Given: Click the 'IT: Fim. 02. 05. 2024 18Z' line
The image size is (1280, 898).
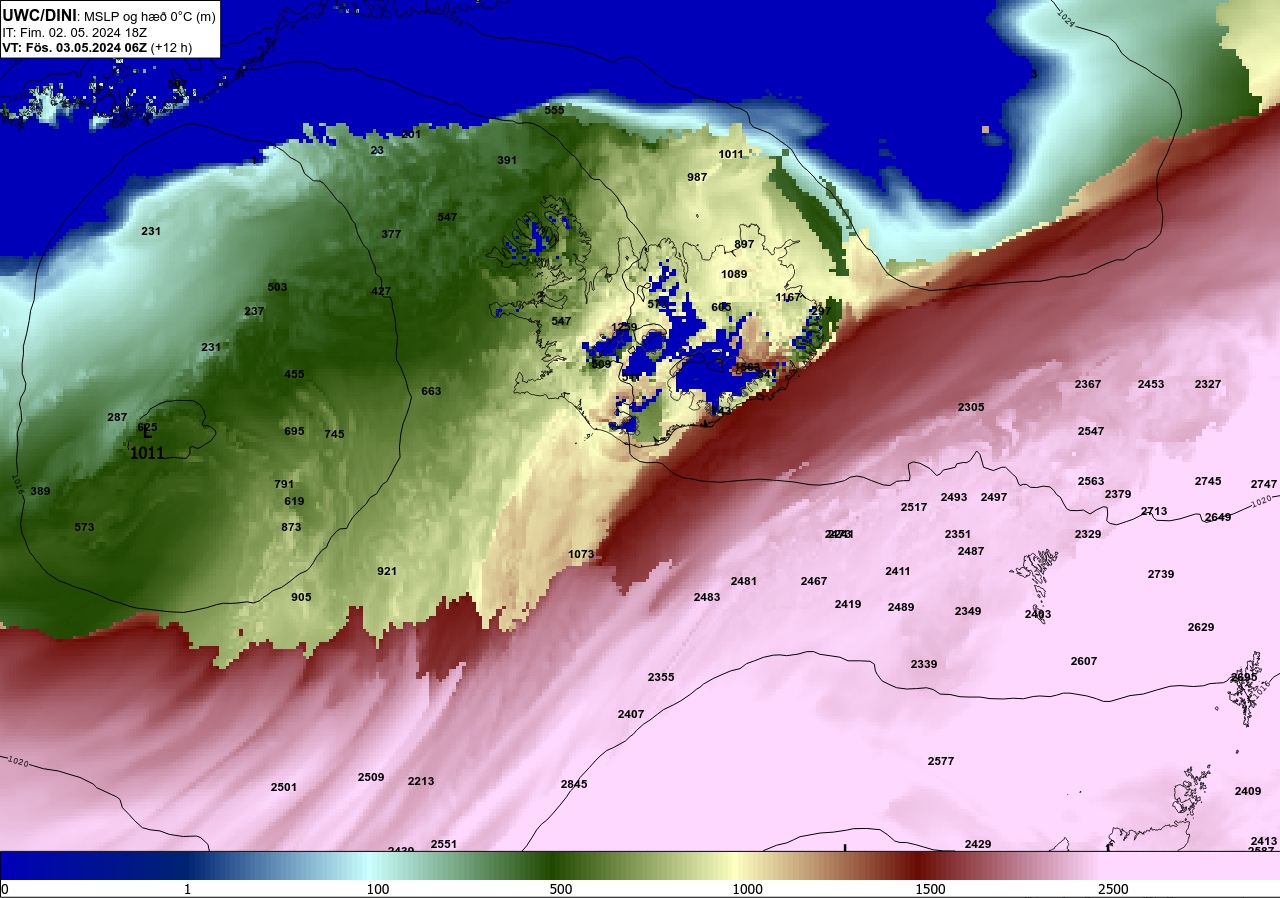Looking at the screenshot, I should pyautogui.click(x=75, y=32).
